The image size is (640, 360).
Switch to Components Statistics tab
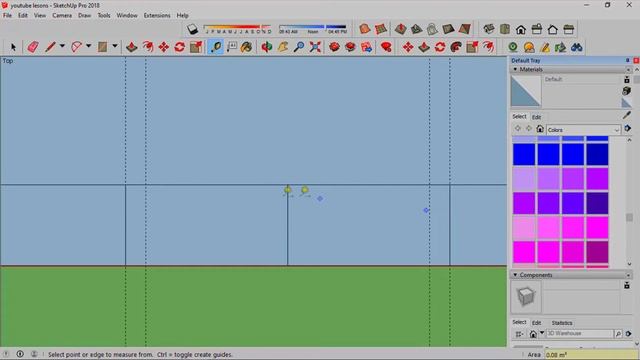tap(562, 323)
